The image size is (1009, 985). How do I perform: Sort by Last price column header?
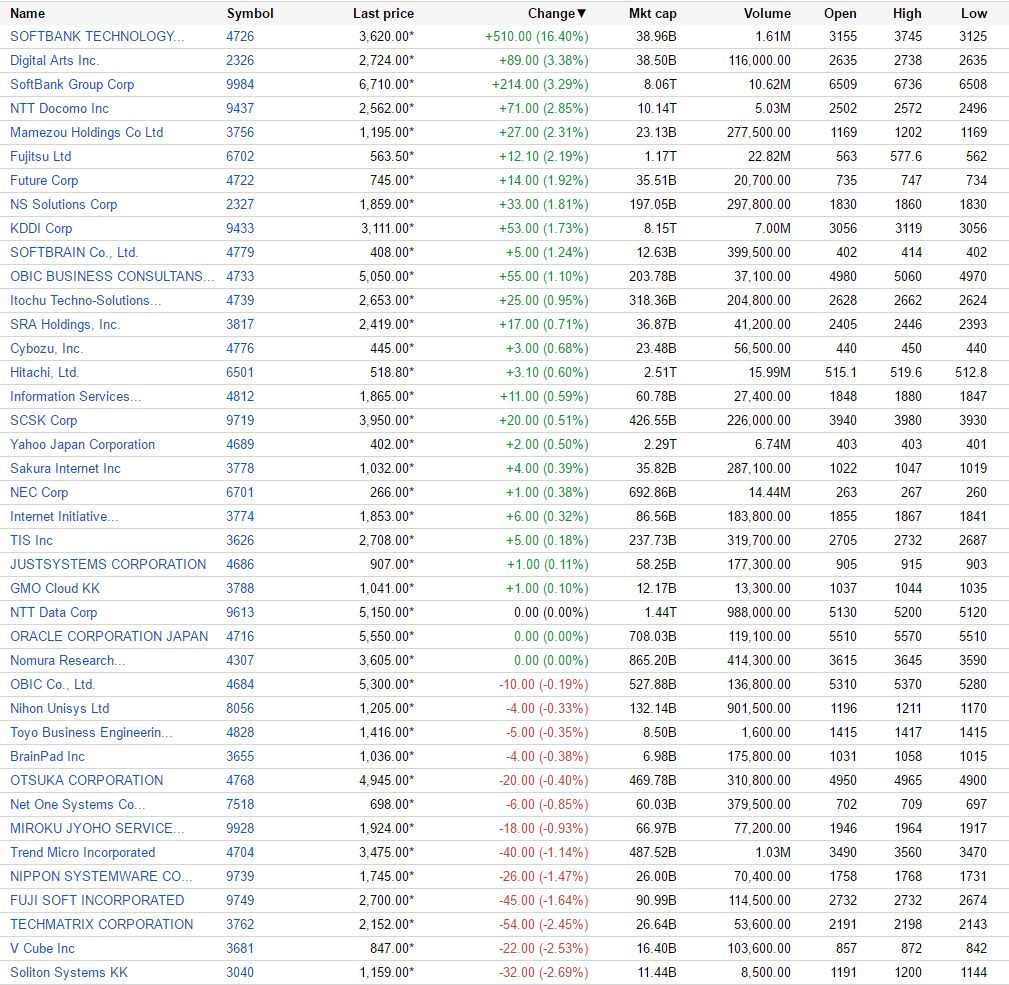point(384,14)
